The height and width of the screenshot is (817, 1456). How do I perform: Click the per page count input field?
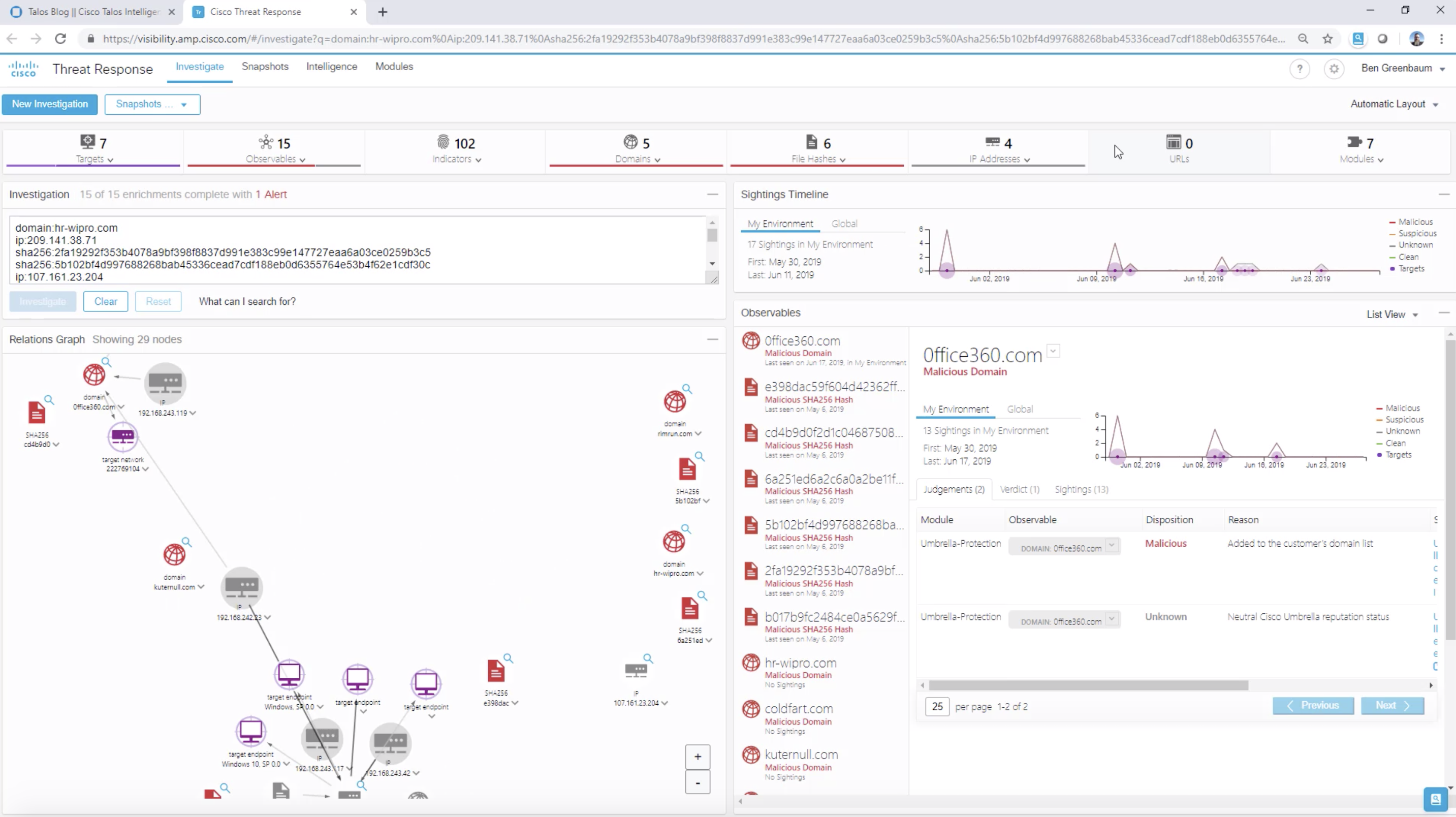pos(937,706)
